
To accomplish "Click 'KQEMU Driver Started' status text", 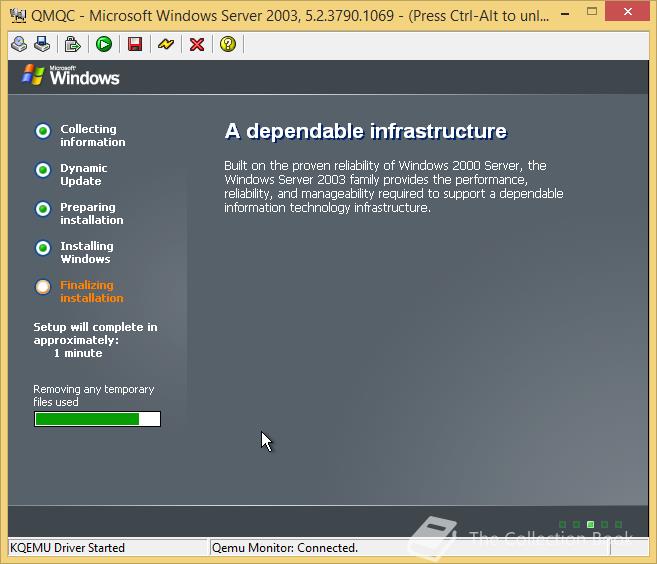I will point(67,548).
